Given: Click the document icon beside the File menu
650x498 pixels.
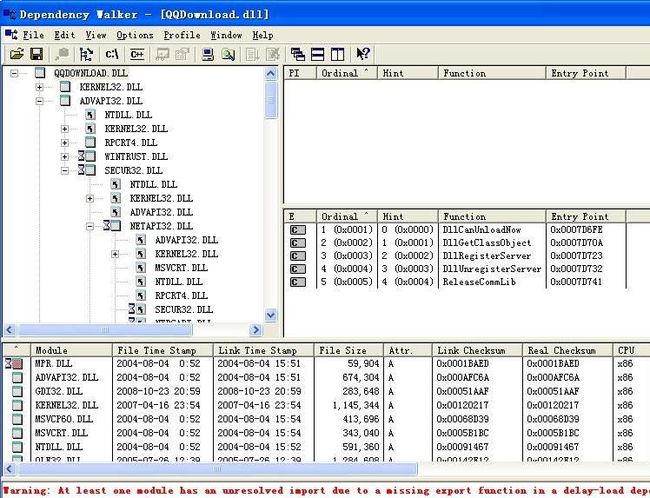Looking at the screenshot, I should (x=11, y=35).
